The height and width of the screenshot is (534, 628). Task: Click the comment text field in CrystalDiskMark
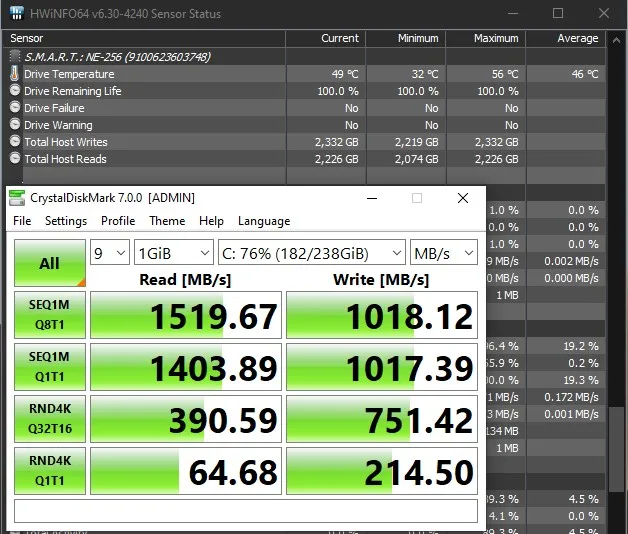click(246, 511)
